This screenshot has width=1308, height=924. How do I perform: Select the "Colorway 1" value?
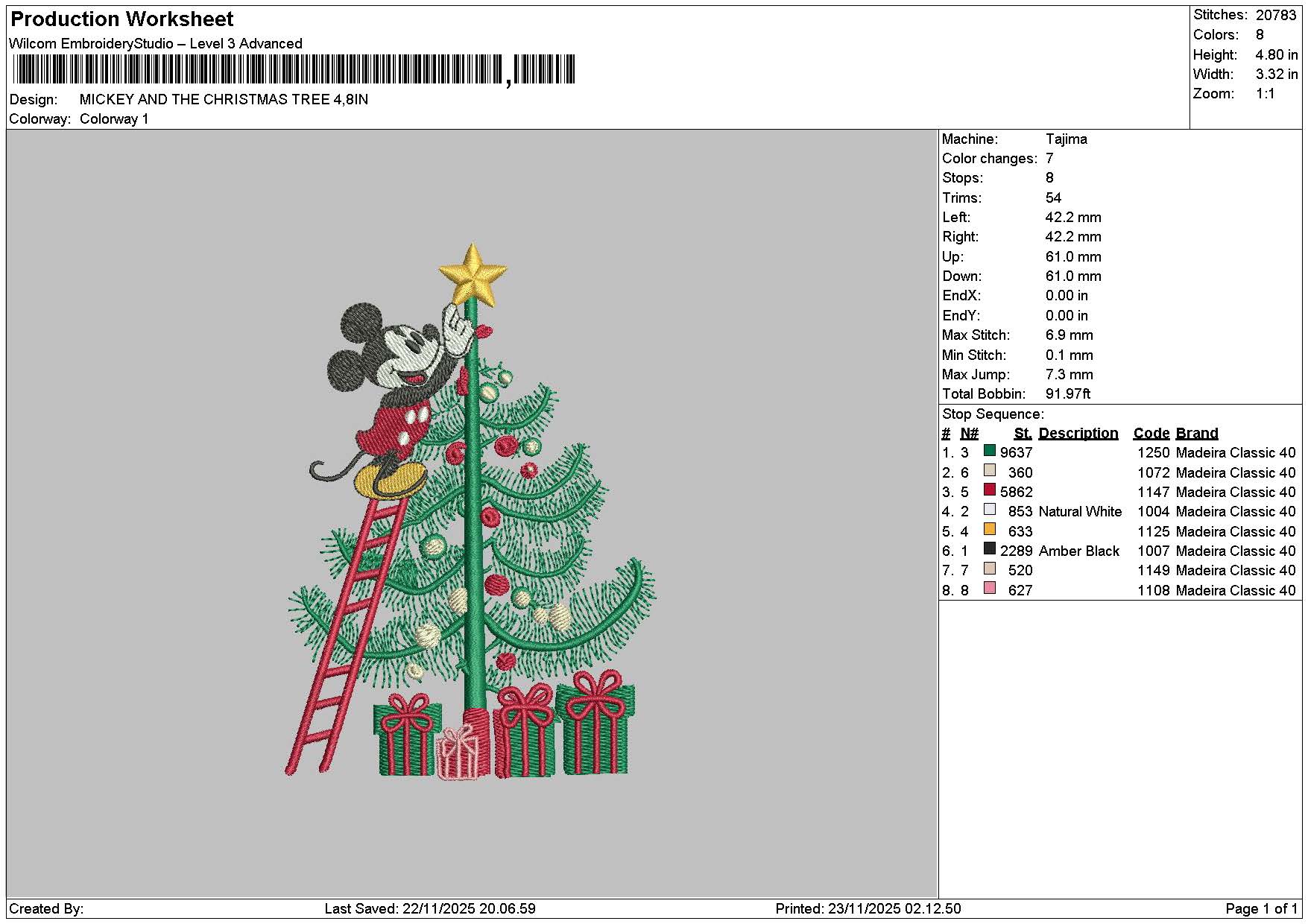pos(114,119)
